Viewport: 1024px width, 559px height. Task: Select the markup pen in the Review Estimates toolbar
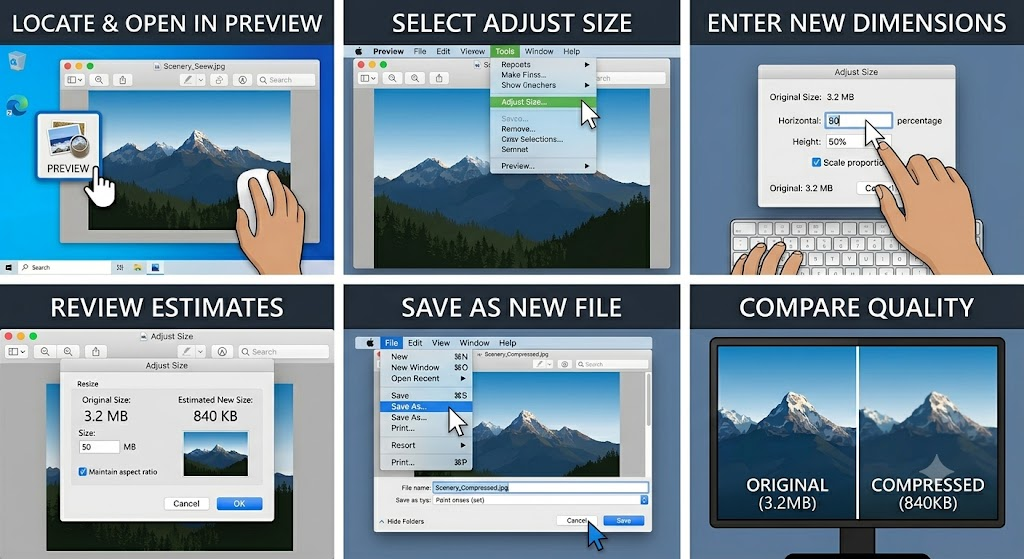[187, 351]
